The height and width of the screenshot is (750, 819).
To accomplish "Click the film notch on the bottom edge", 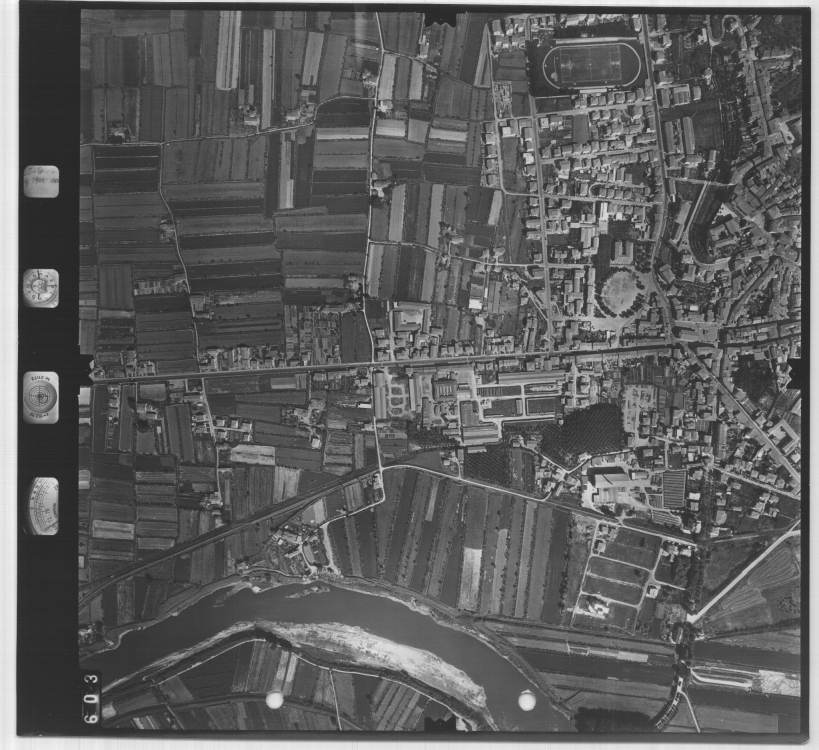I will coord(441,722).
